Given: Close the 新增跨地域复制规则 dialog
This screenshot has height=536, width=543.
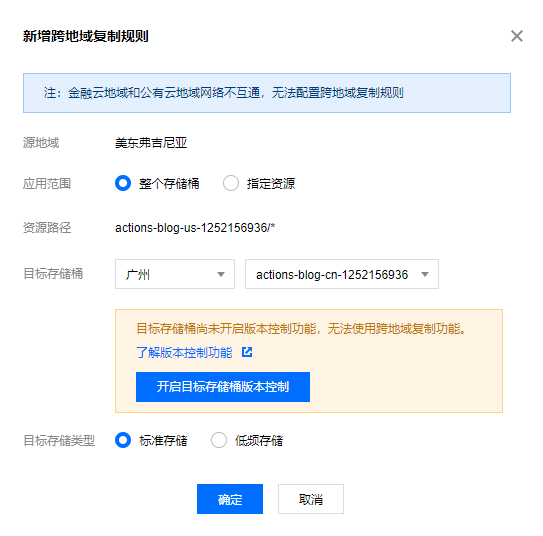Looking at the screenshot, I should pos(516,36).
